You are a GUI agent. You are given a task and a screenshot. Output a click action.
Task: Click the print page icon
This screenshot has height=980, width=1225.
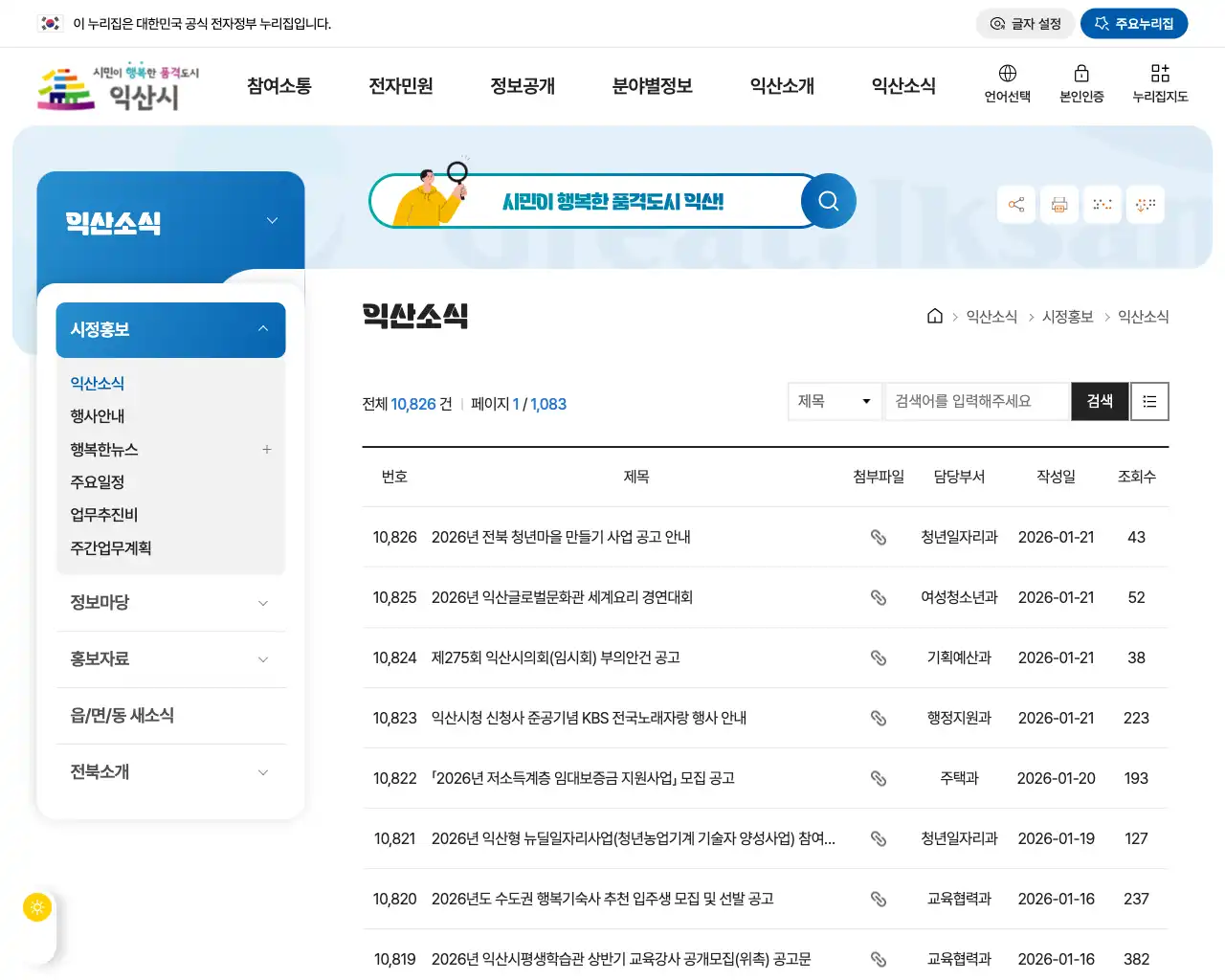[x=1058, y=204]
